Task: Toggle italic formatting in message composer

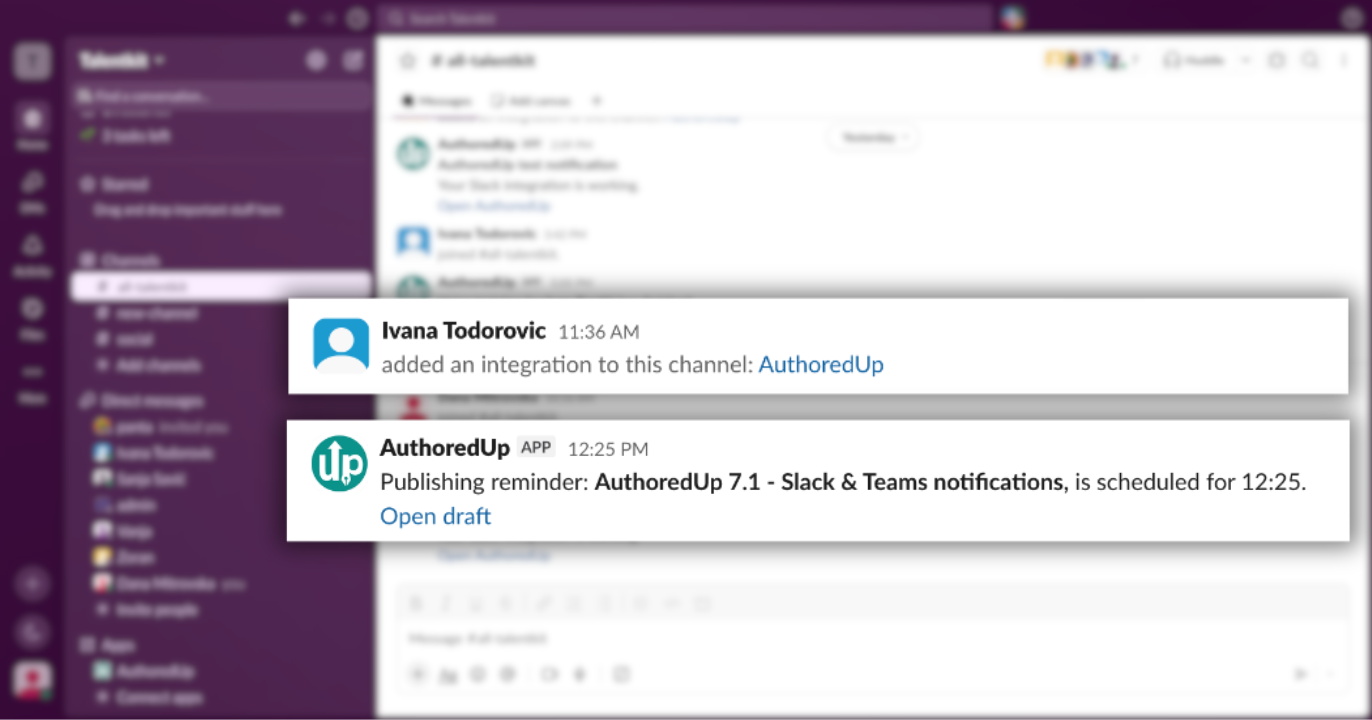Action: [x=447, y=603]
